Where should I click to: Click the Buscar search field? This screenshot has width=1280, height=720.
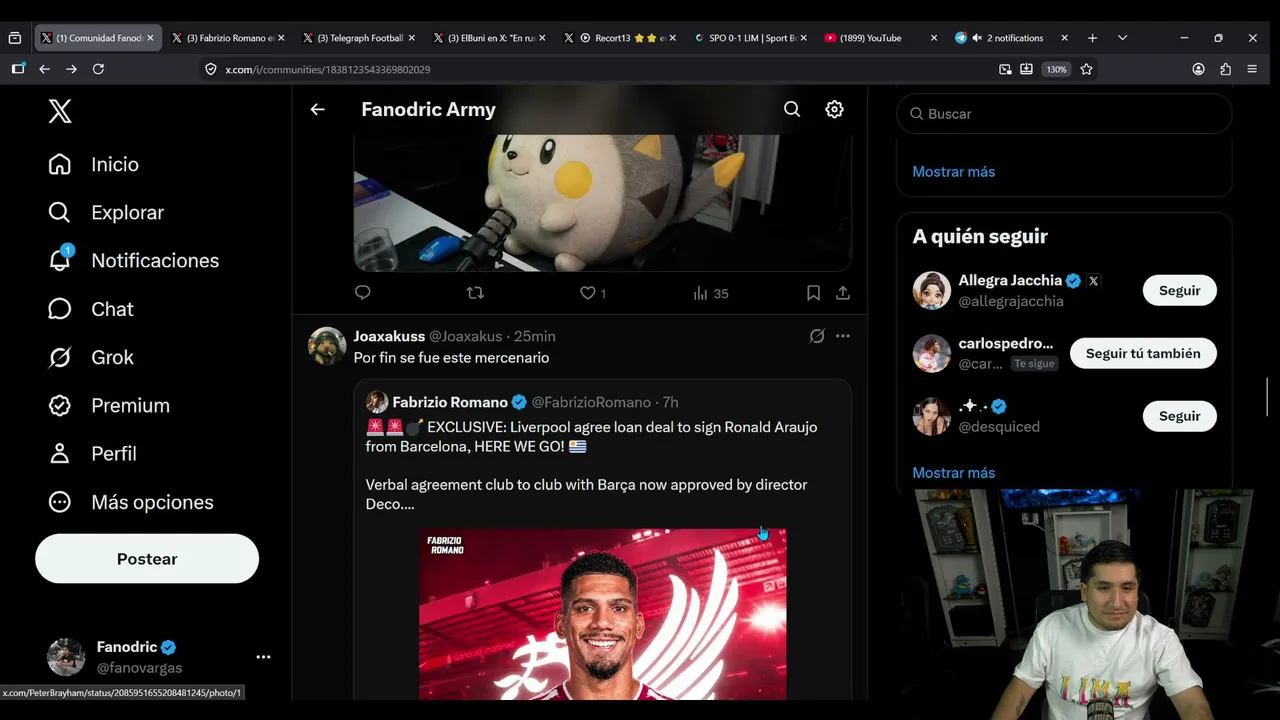(x=1064, y=114)
